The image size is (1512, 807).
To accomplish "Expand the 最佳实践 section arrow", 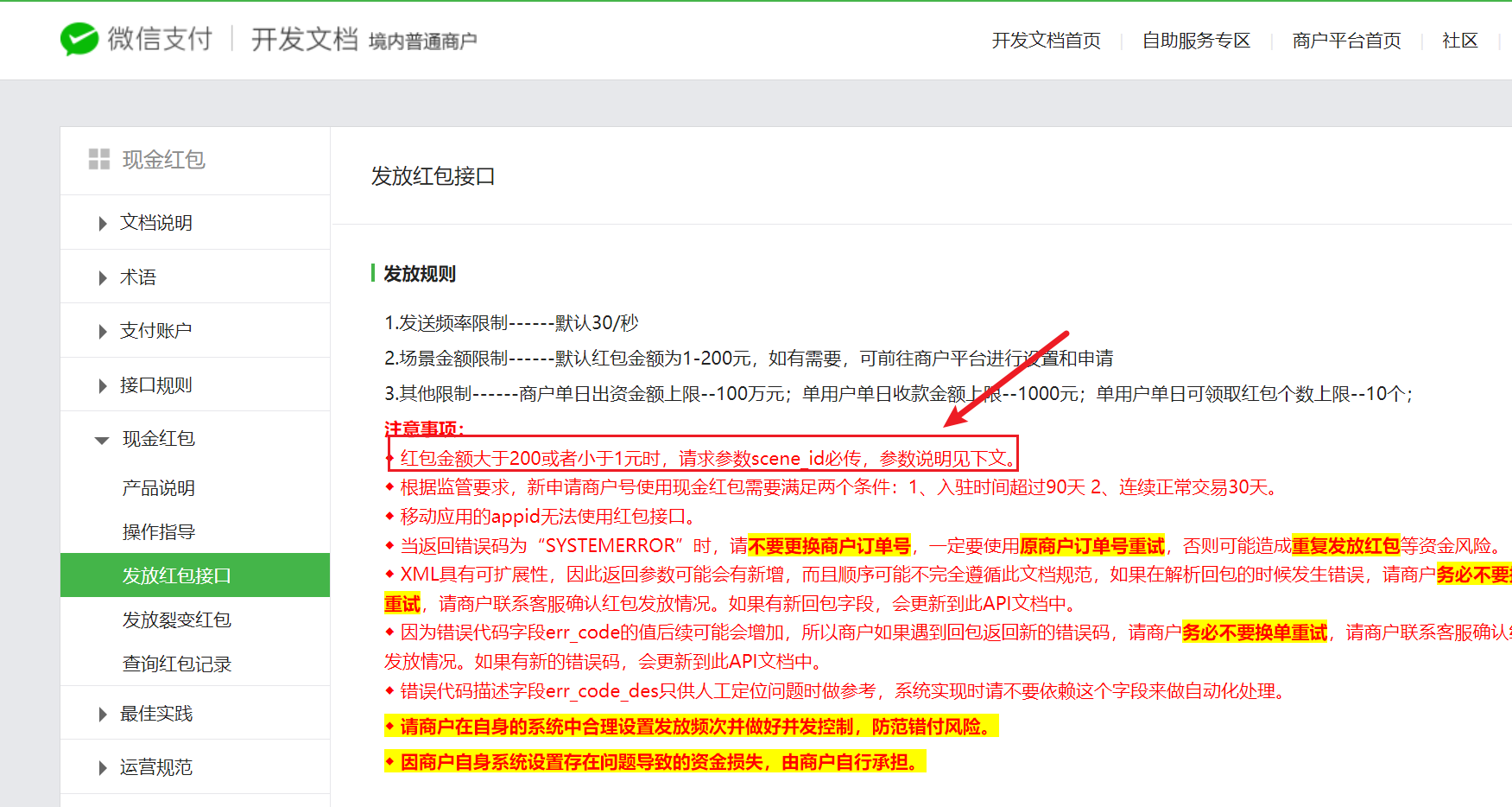I will point(103,714).
